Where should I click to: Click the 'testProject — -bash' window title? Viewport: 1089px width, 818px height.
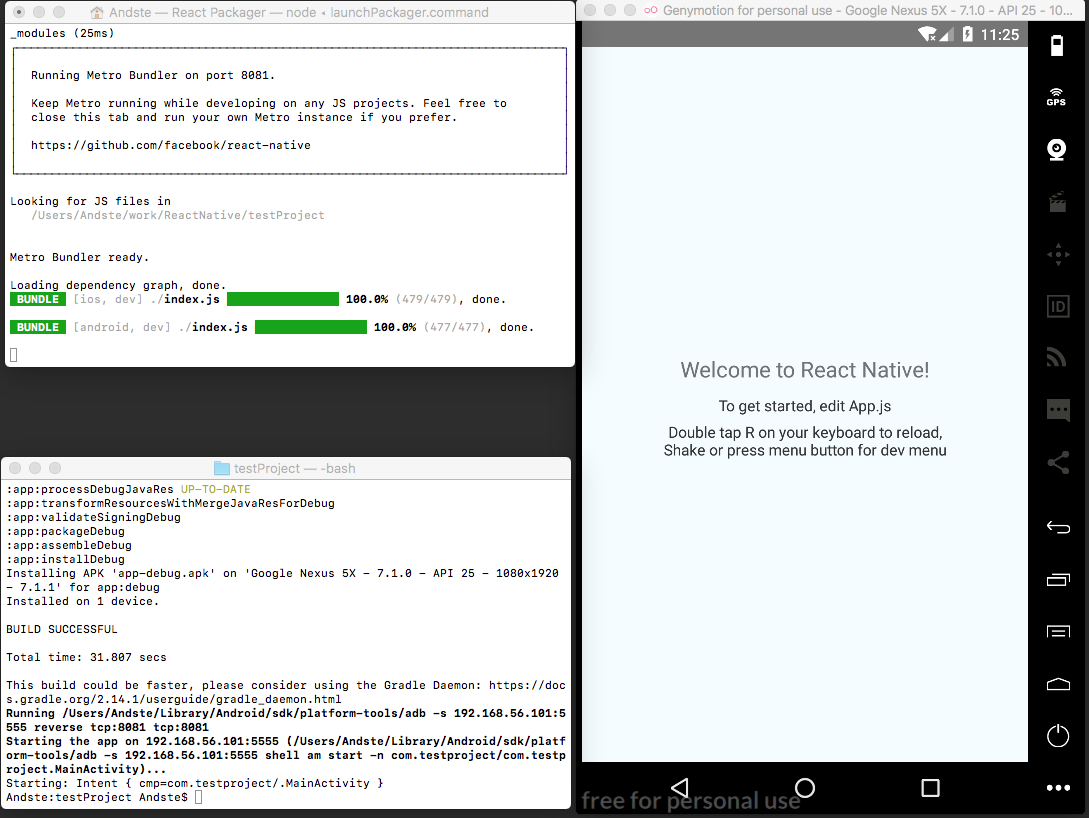(294, 468)
